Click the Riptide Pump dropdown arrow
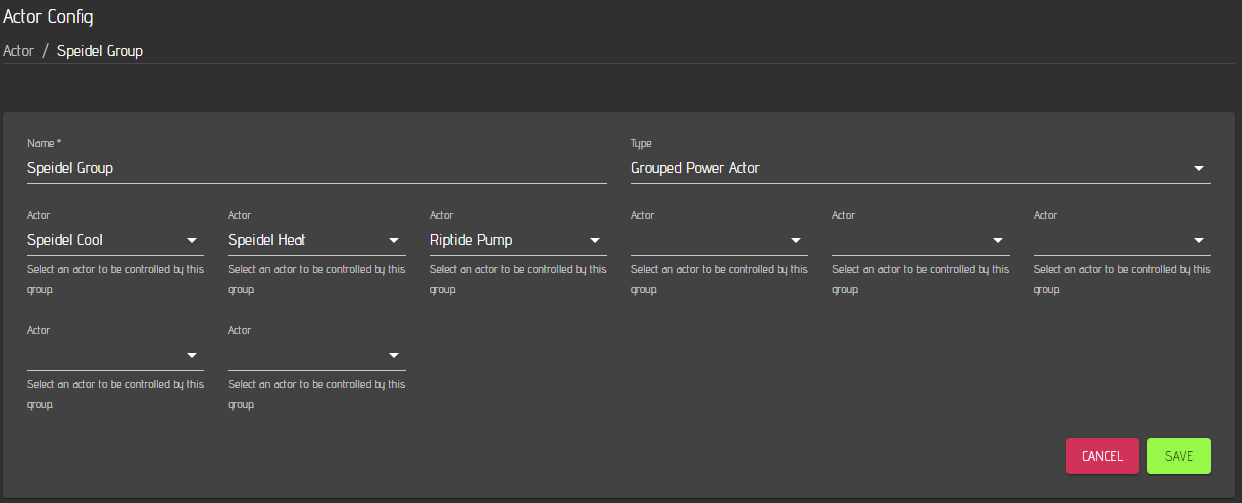 595,241
